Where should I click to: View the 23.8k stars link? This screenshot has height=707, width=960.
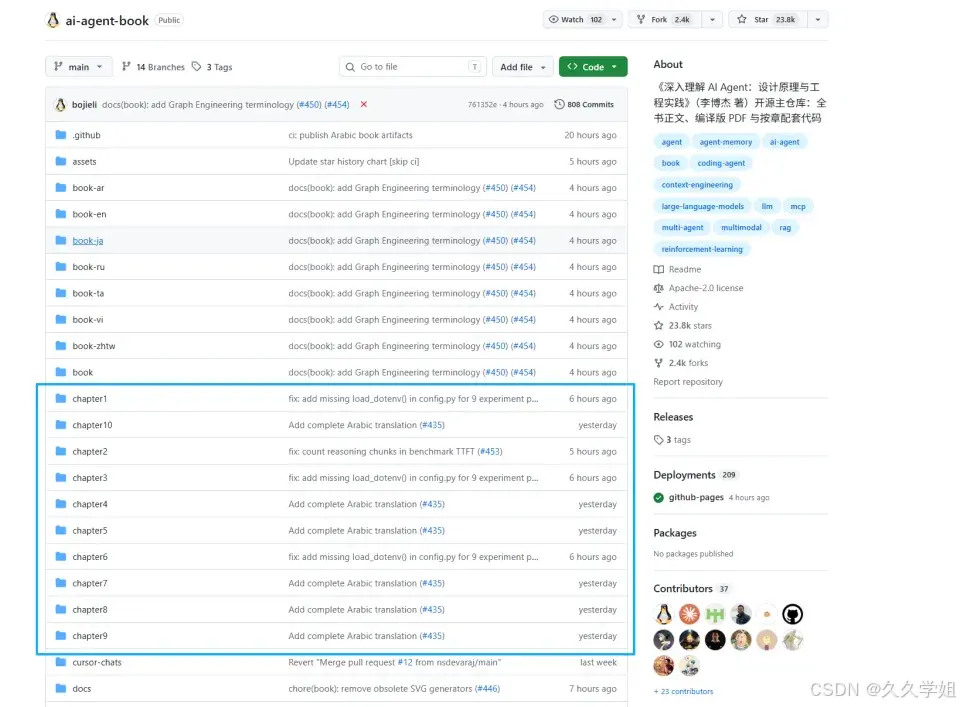click(x=683, y=326)
